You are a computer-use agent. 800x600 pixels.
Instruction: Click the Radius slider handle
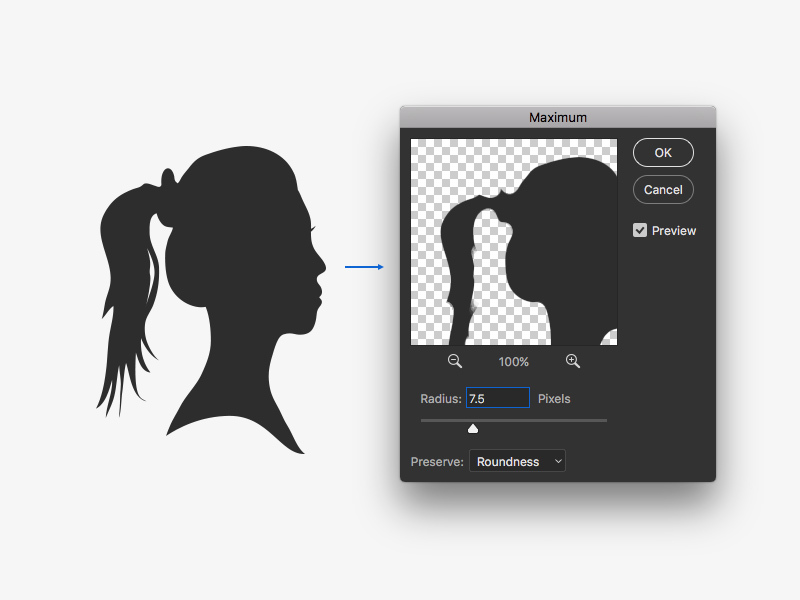pos(473,428)
